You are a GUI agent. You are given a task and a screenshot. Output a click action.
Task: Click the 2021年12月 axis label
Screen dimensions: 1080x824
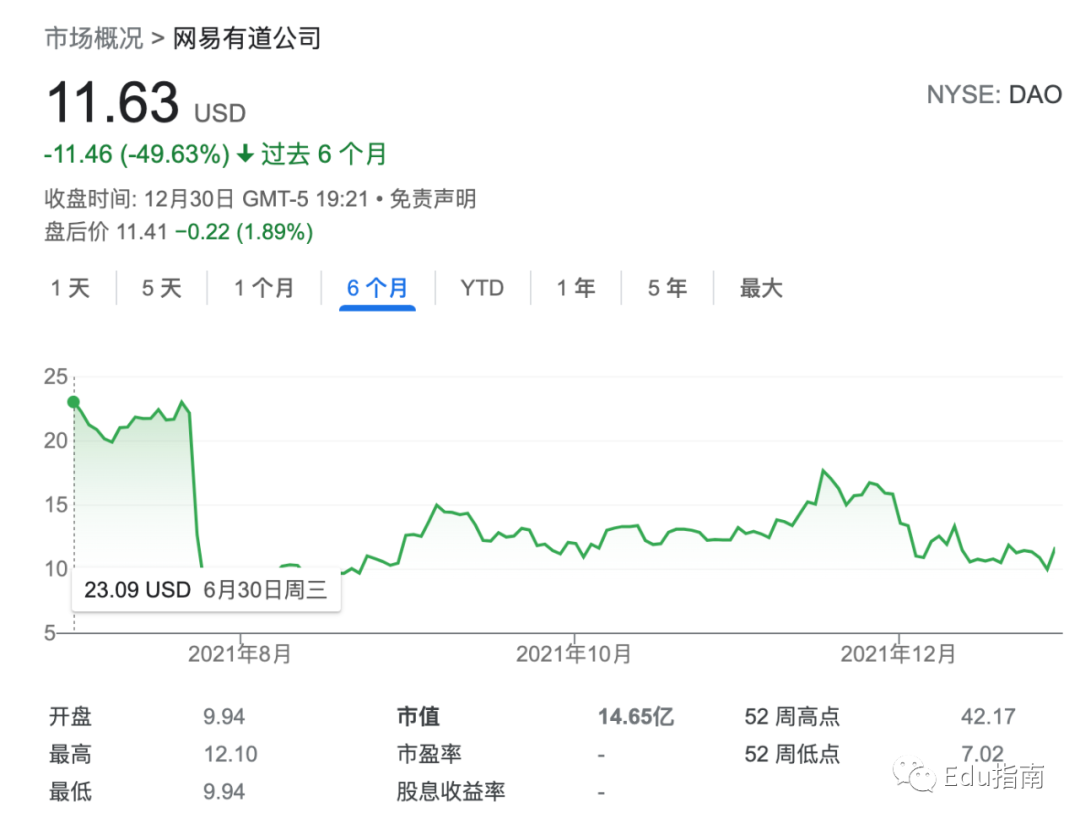[898, 654]
